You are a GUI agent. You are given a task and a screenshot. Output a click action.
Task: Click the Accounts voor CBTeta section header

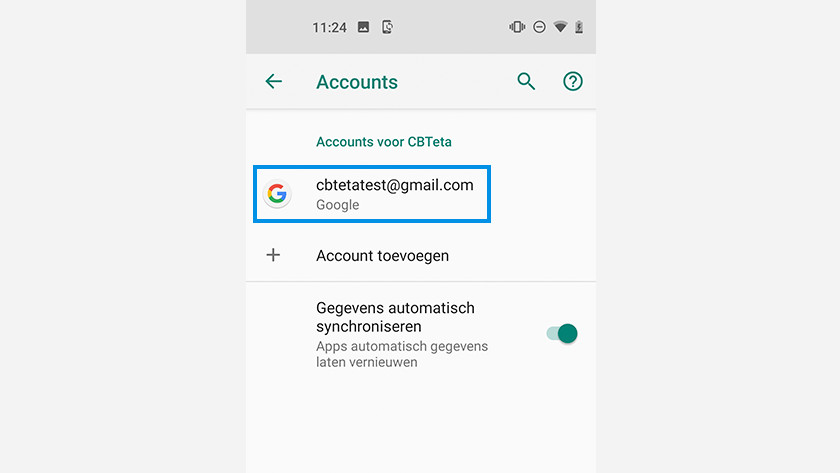coord(384,142)
